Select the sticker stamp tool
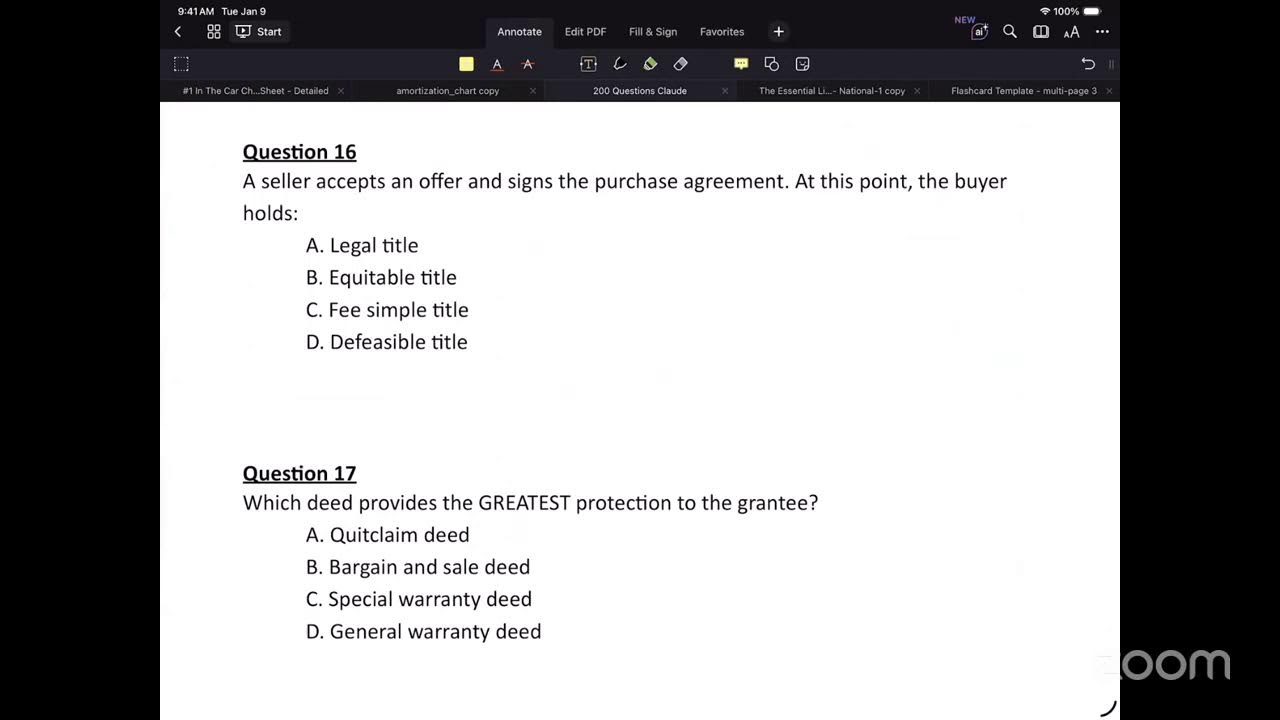The width and height of the screenshot is (1280, 720). click(x=802, y=64)
